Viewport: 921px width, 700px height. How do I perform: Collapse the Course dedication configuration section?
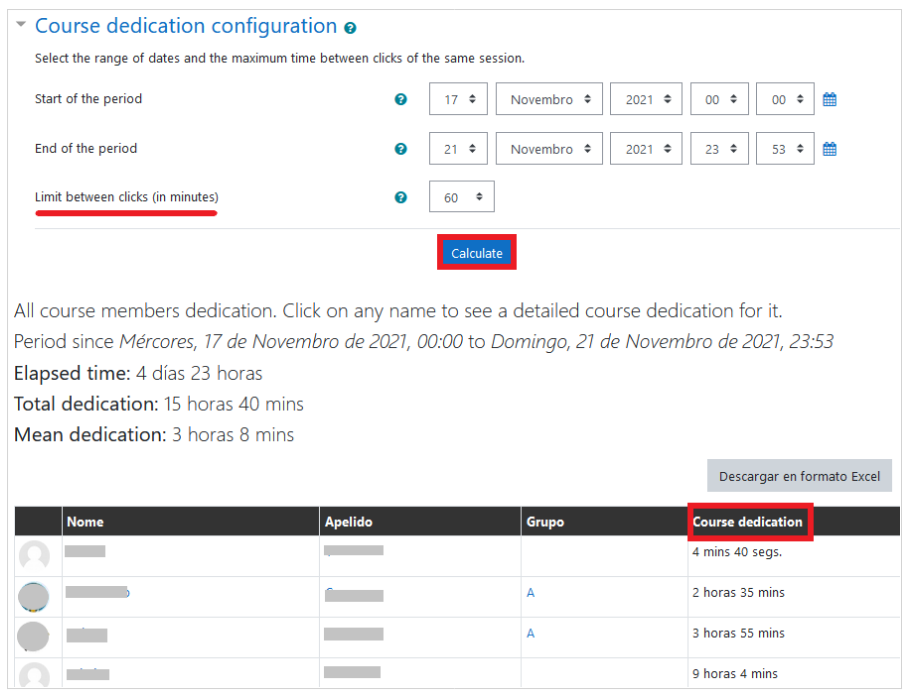(x=21, y=25)
